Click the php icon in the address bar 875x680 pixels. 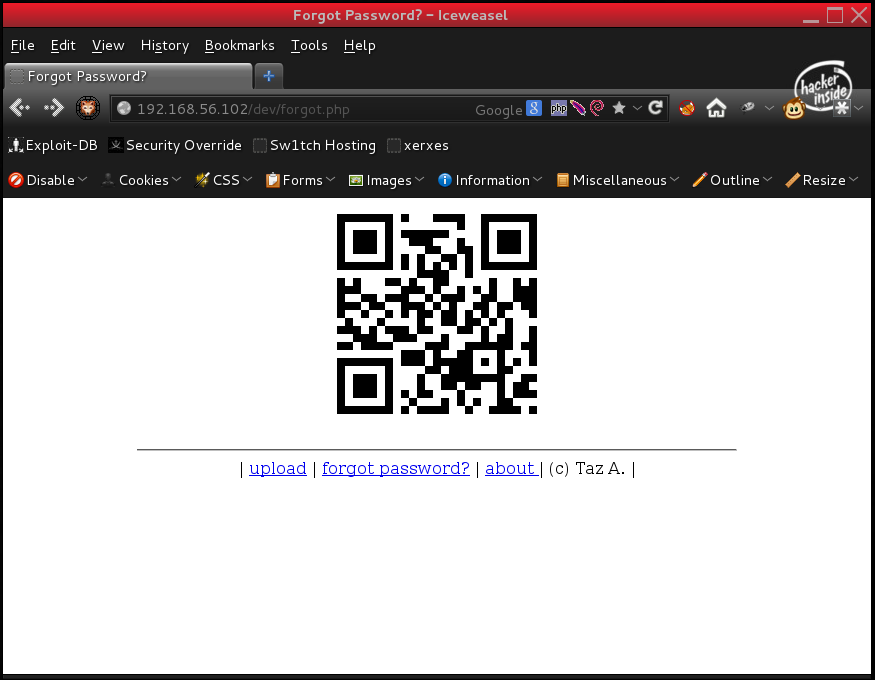click(x=559, y=108)
